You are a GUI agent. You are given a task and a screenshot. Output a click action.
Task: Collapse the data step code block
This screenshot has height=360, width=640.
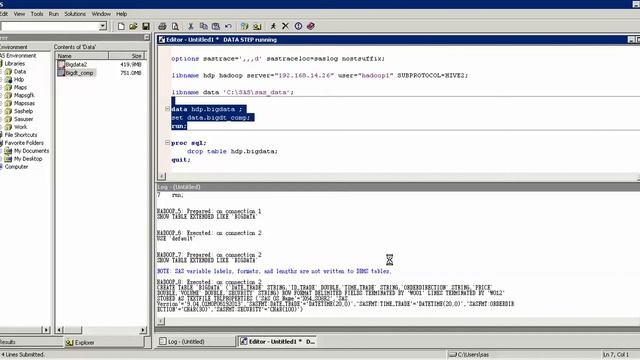point(167,109)
